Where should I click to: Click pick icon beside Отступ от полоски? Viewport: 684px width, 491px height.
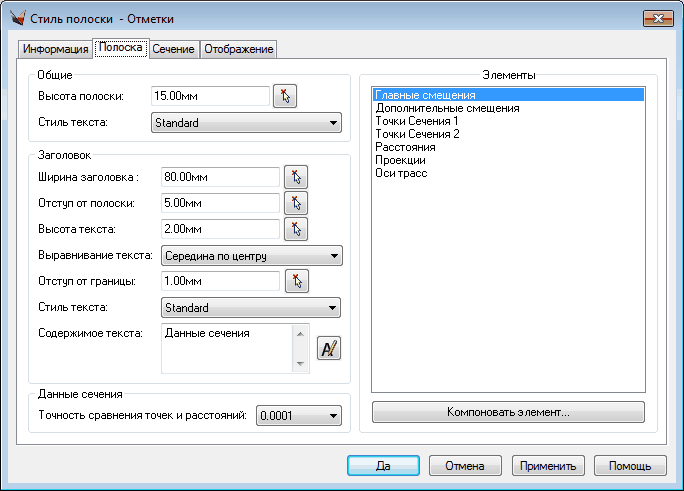pyautogui.click(x=295, y=203)
